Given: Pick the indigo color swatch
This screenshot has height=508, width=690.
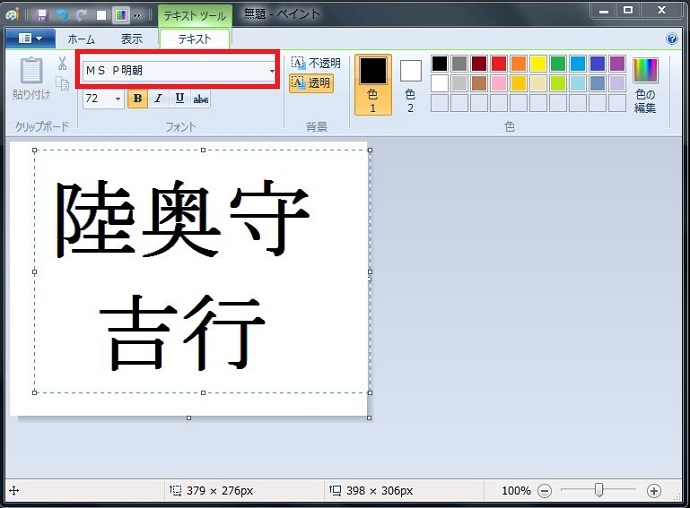Looking at the screenshot, I should [597, 64].
